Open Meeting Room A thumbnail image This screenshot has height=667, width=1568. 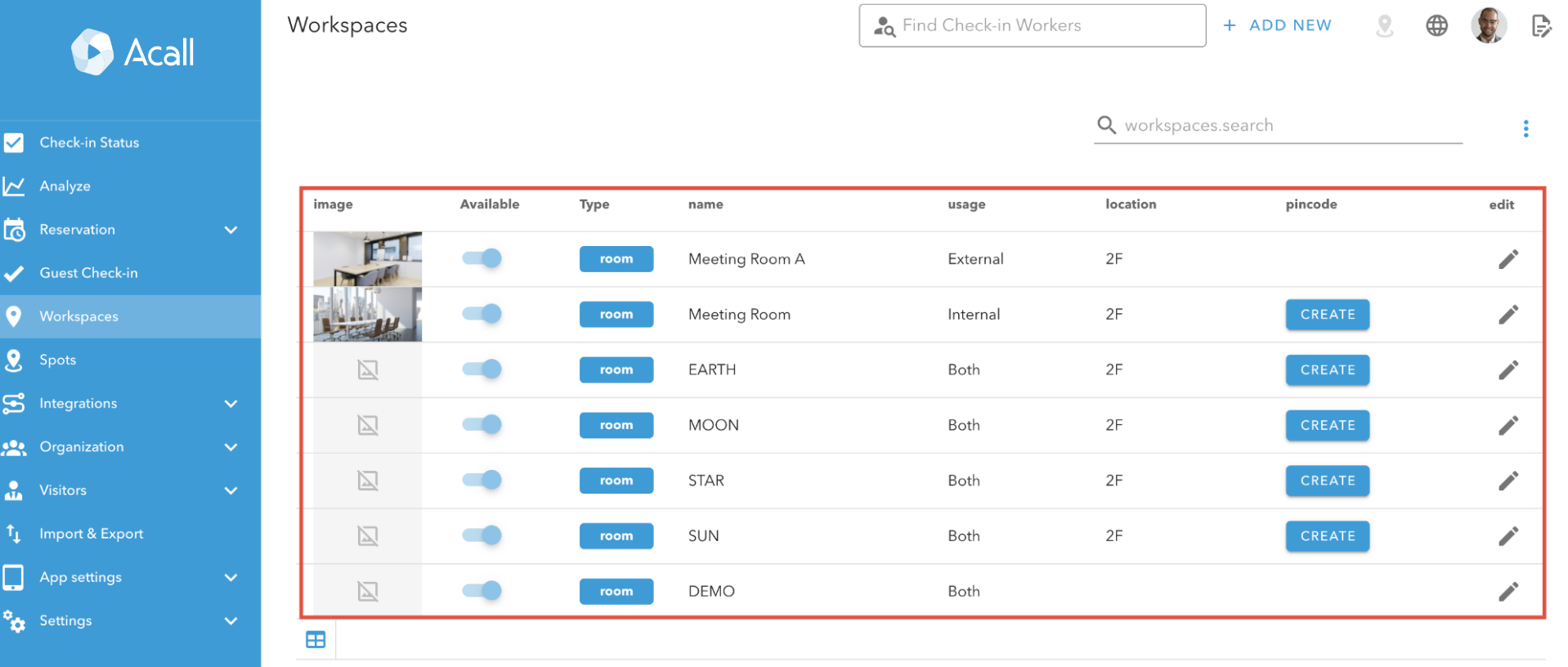click(x=368, y=258)
